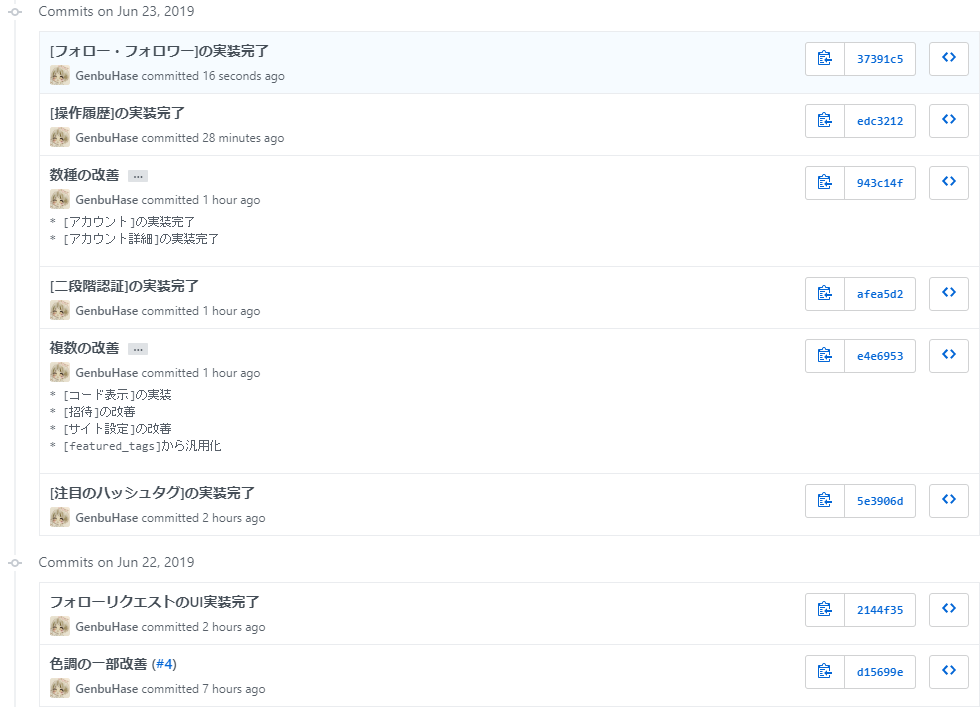Select text '[featured_tags]から汎用化'
Screen dimensions: 980x707
pyautogui.click(x=142, y=446)
